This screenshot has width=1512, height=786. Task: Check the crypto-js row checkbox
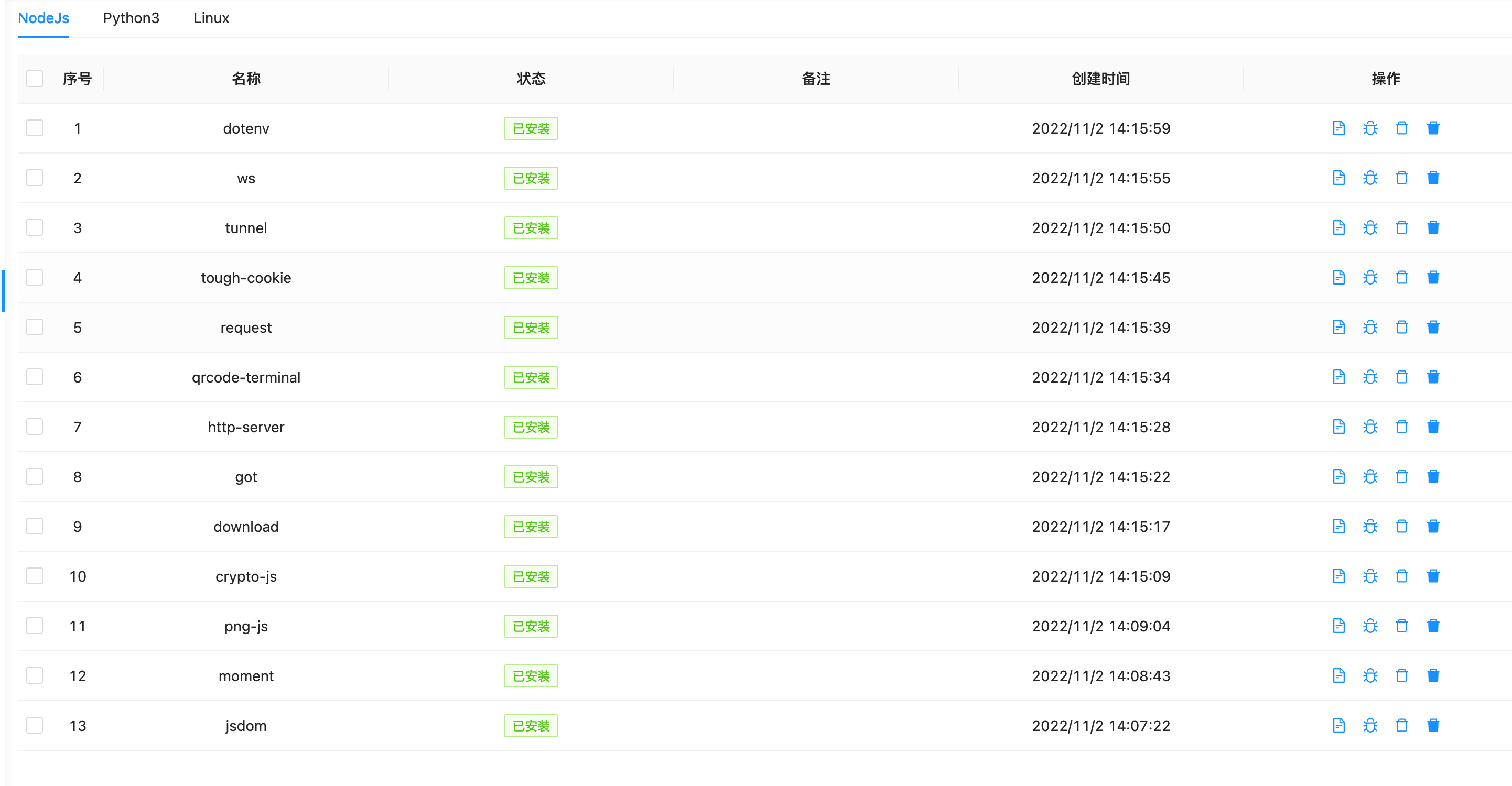[35, 576]
